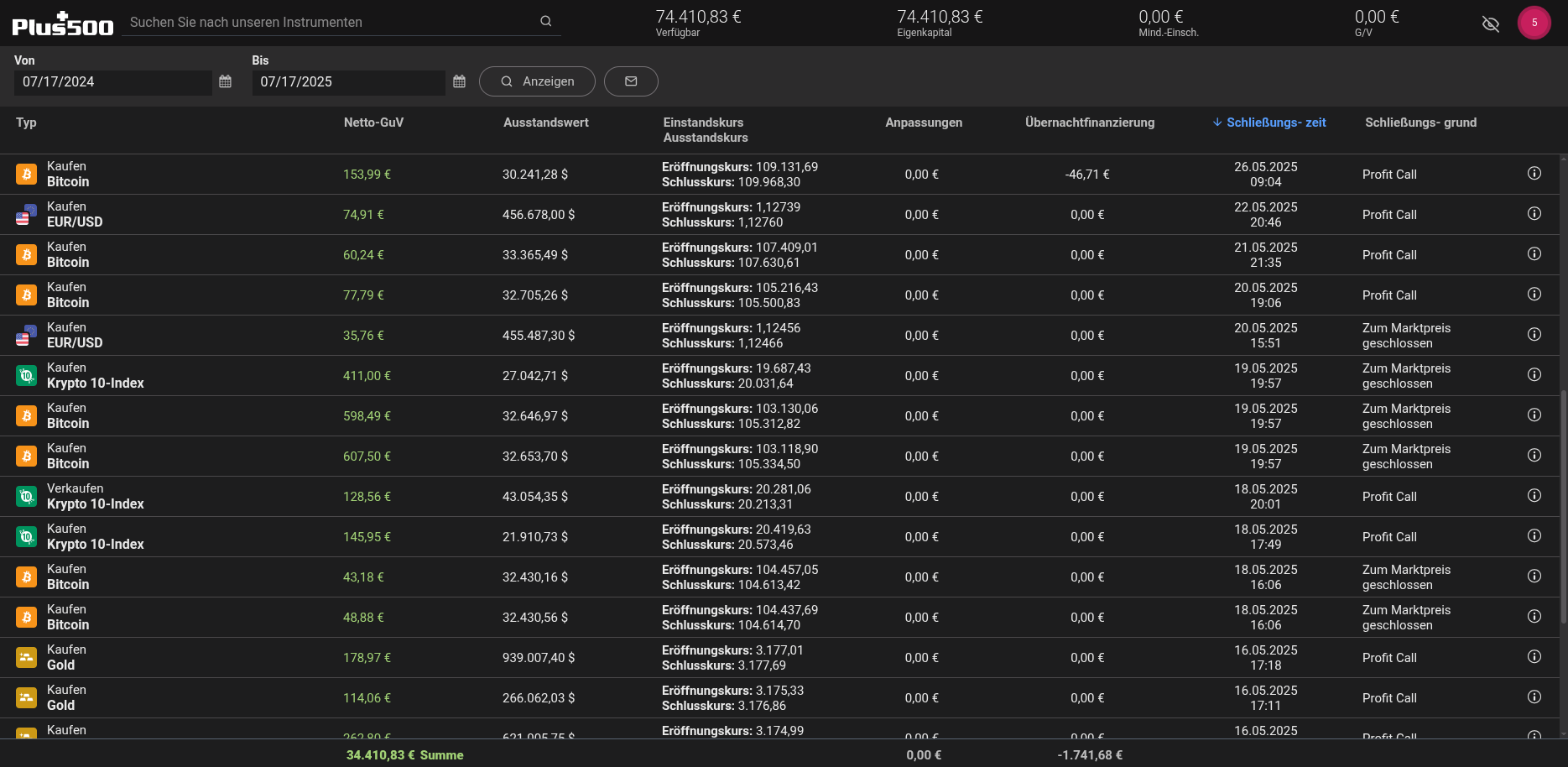1568x767 pixels.
Task: Open the Bis date calendar picker
Action: 459,81
